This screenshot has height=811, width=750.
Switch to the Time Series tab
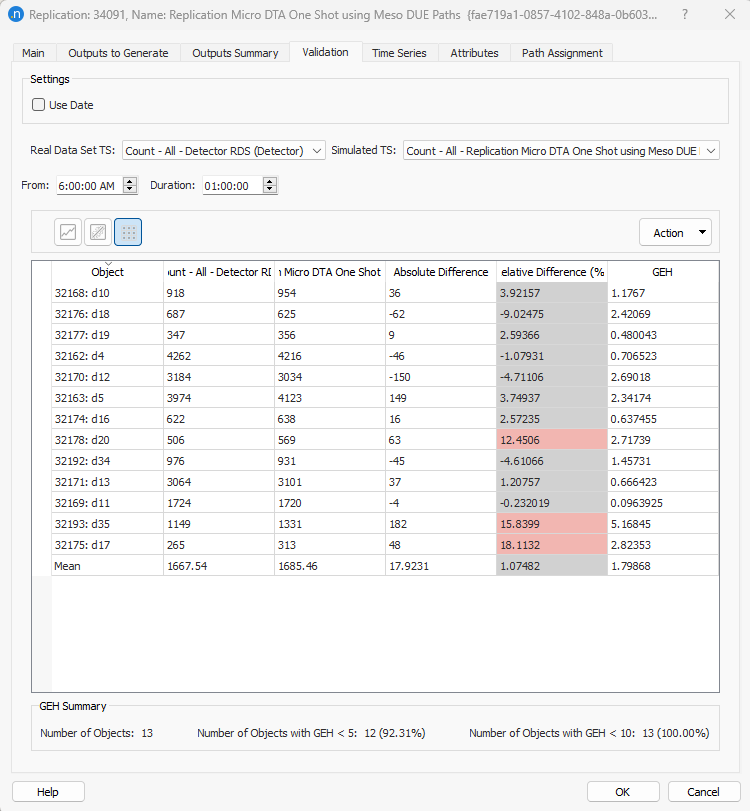point(399,53)
